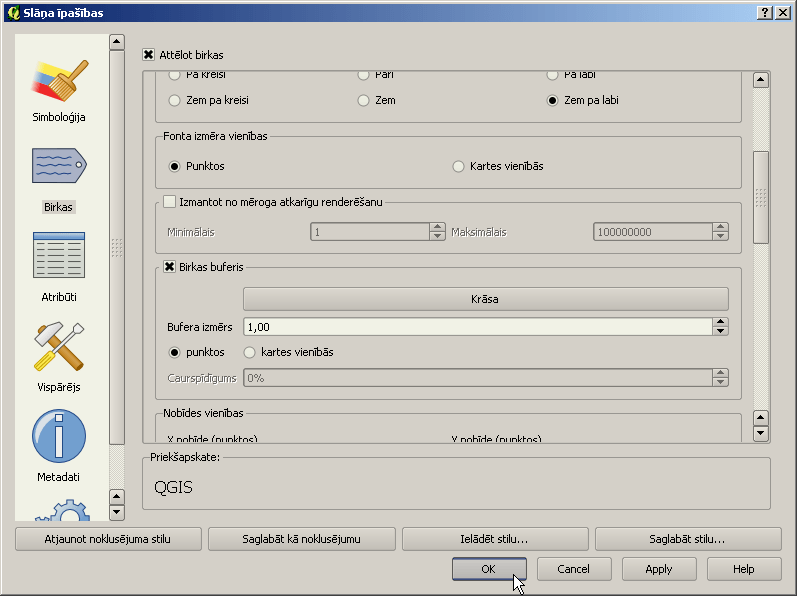The height and width of the screenshot is (596, 797).
Task: Click the Krāsa buffer color button
Action: 486,299
